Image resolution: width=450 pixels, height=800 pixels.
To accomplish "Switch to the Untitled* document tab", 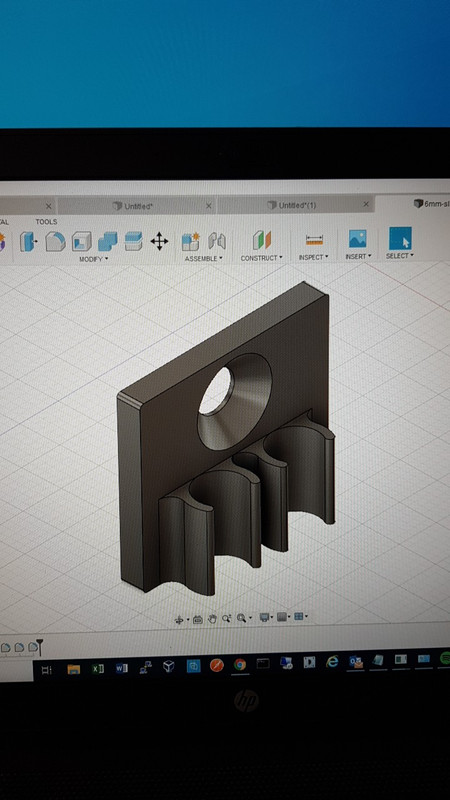I will (137, 206).
